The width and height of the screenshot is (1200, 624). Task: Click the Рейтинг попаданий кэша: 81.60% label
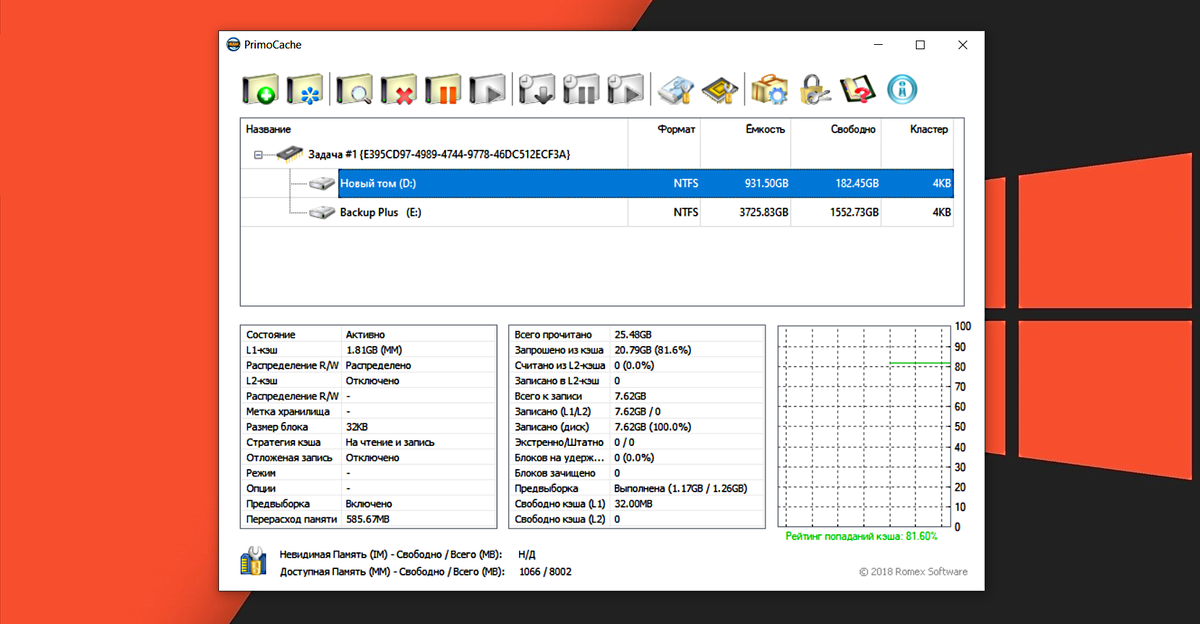[861, 537]
